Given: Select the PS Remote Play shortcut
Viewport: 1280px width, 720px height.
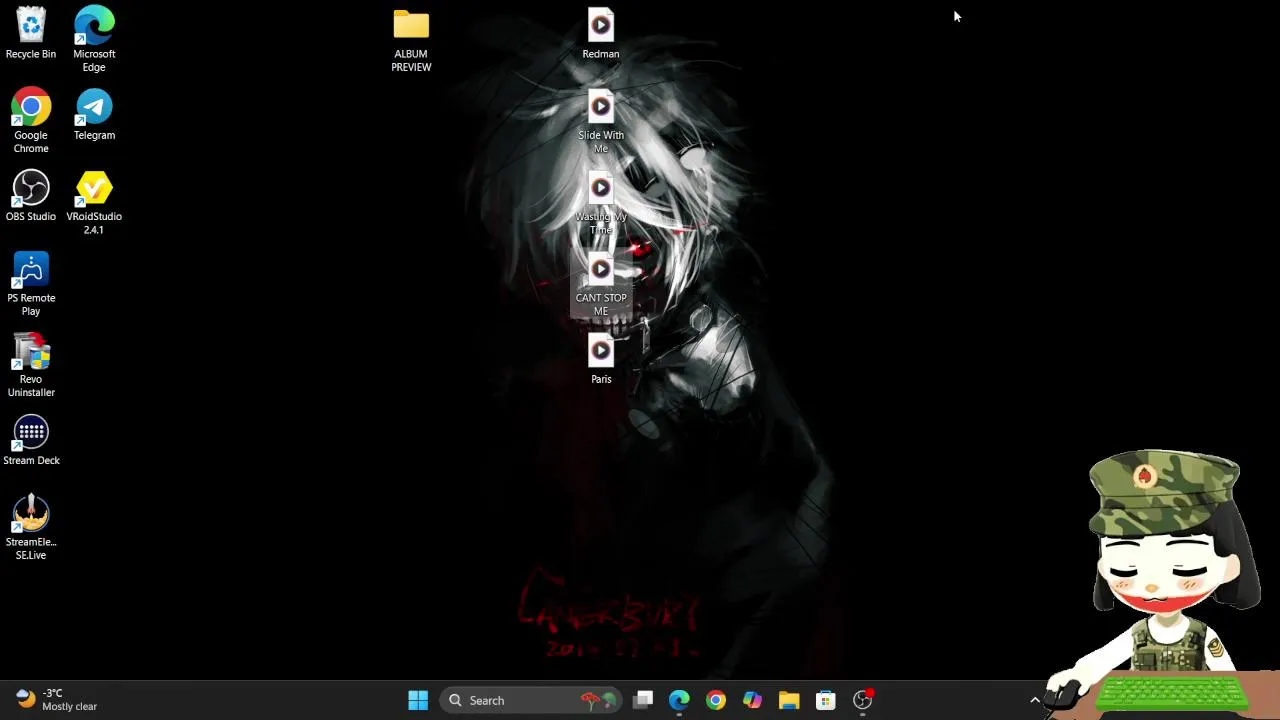Looking at the screenshot, I should (31, 284).
